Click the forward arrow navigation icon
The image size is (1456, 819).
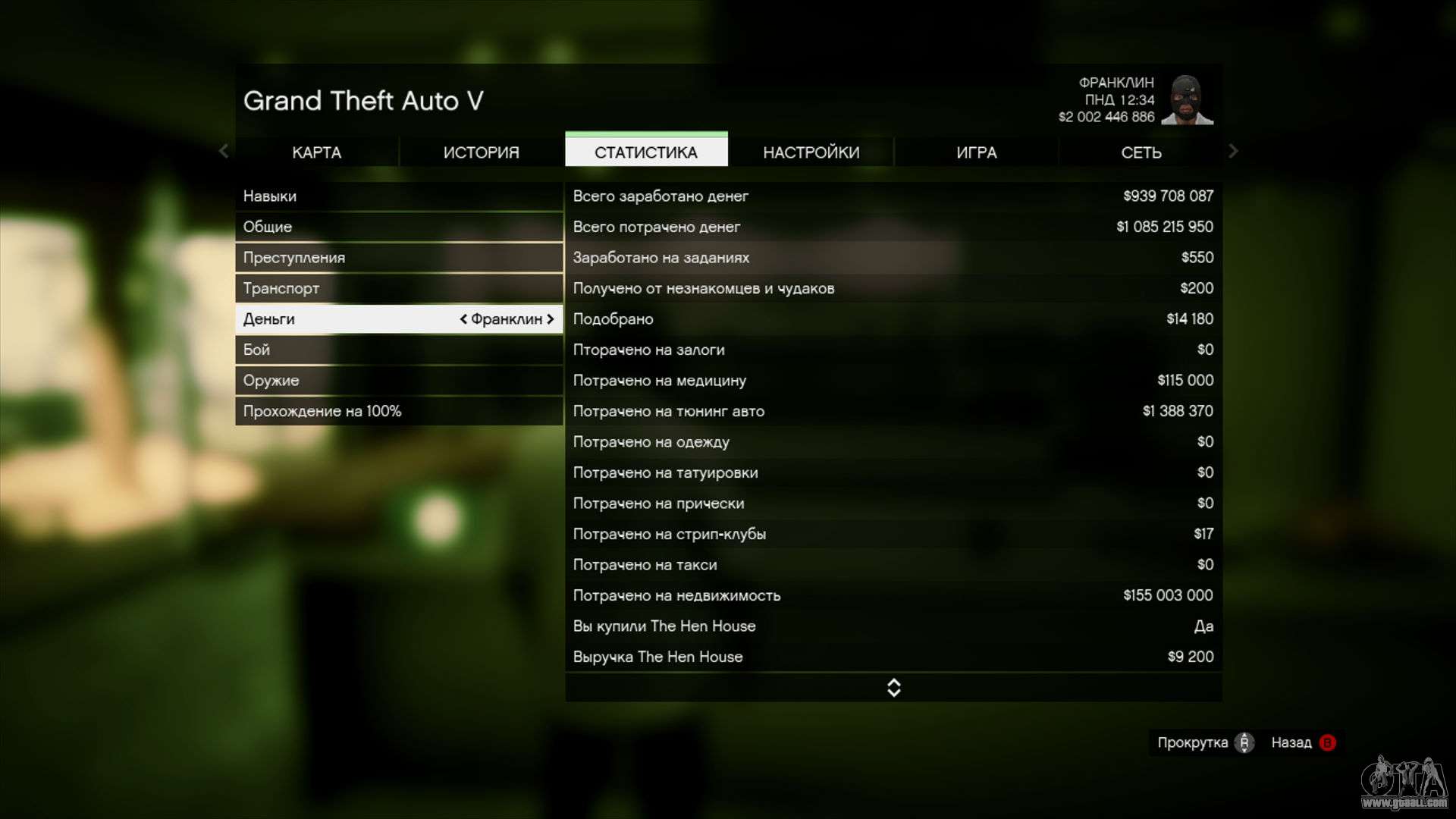[x=1232, y=151]
